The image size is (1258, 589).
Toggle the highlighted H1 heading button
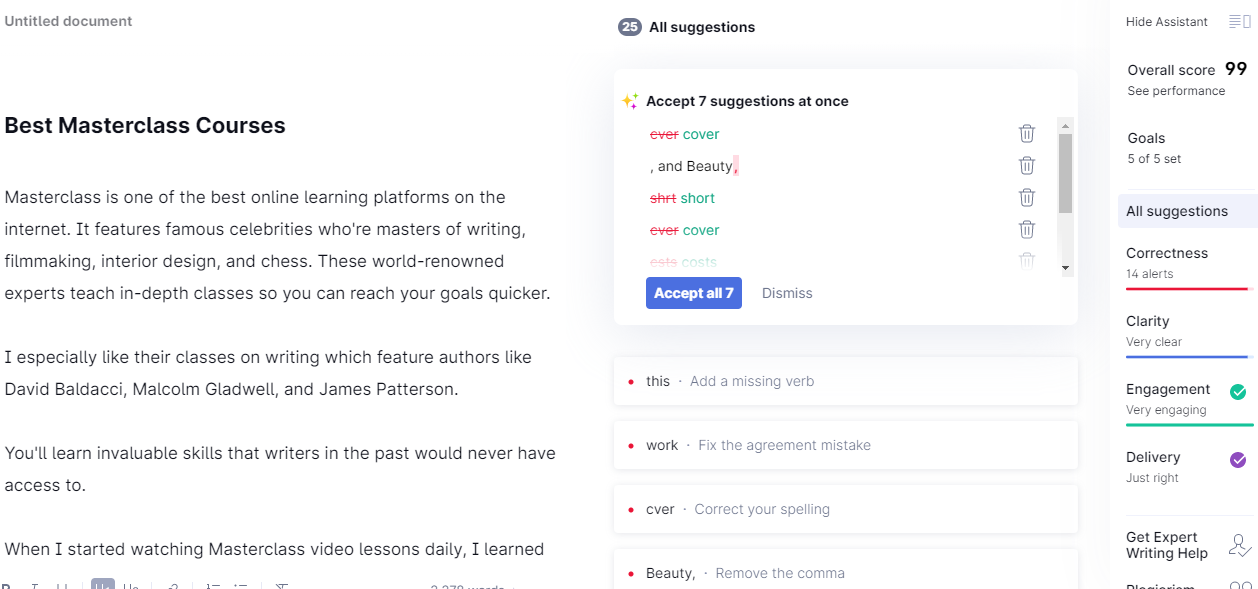coord(102,586)
